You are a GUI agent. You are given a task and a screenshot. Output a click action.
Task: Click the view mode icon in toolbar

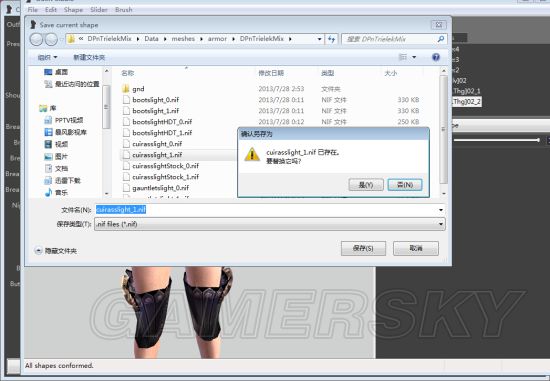403,57
